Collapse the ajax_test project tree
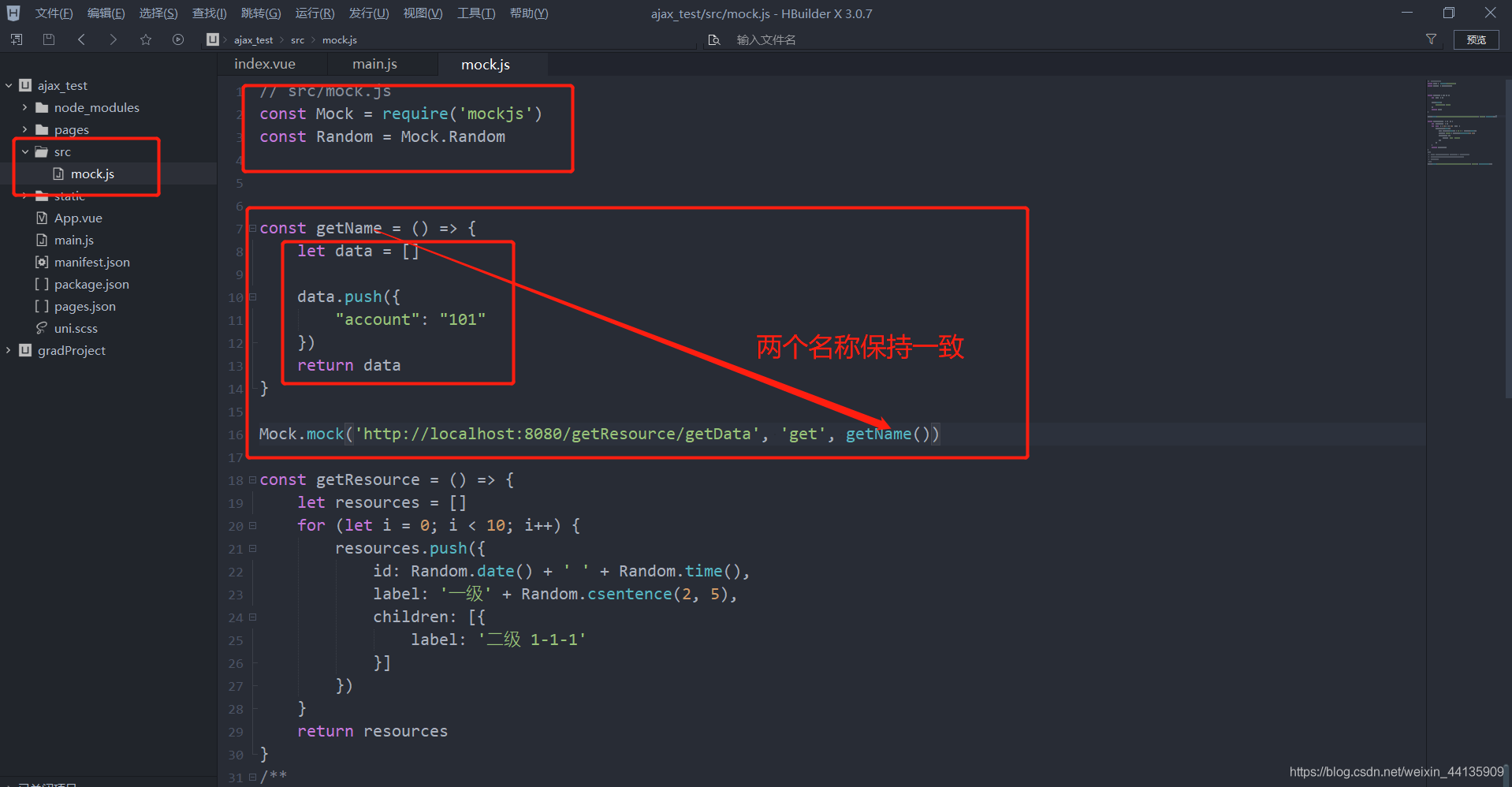The image size is (1512, 787). click(9, 85)
